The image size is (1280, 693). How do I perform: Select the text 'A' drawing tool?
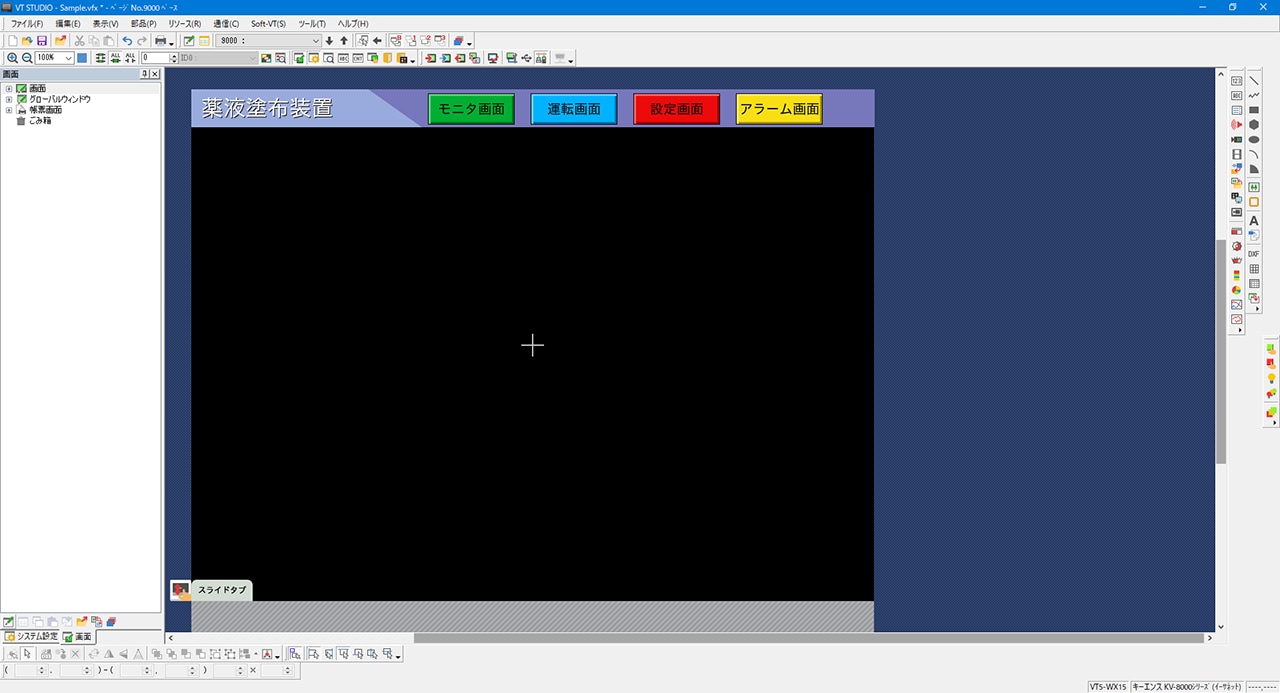pyautogui.click(x=1254, y=221)
